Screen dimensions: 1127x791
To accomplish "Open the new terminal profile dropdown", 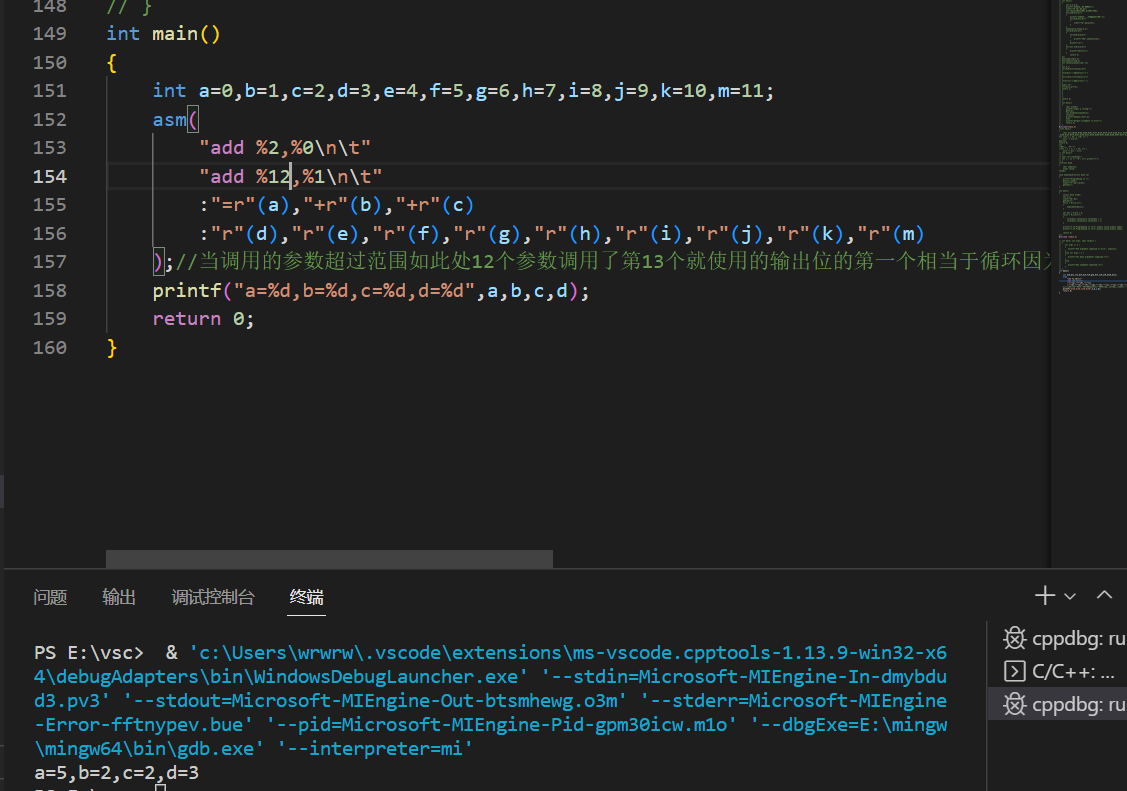I will click(x=1070, y=596).
